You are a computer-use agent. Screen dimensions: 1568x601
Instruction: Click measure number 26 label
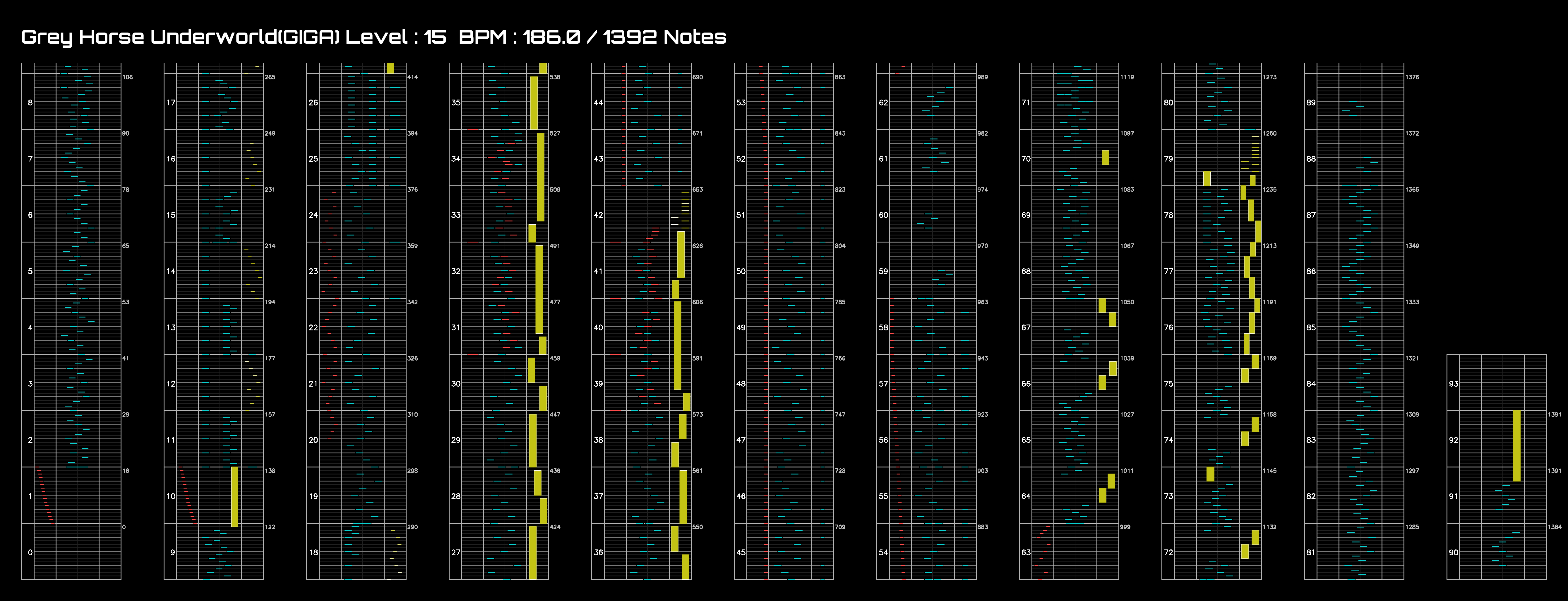(313, 102)
